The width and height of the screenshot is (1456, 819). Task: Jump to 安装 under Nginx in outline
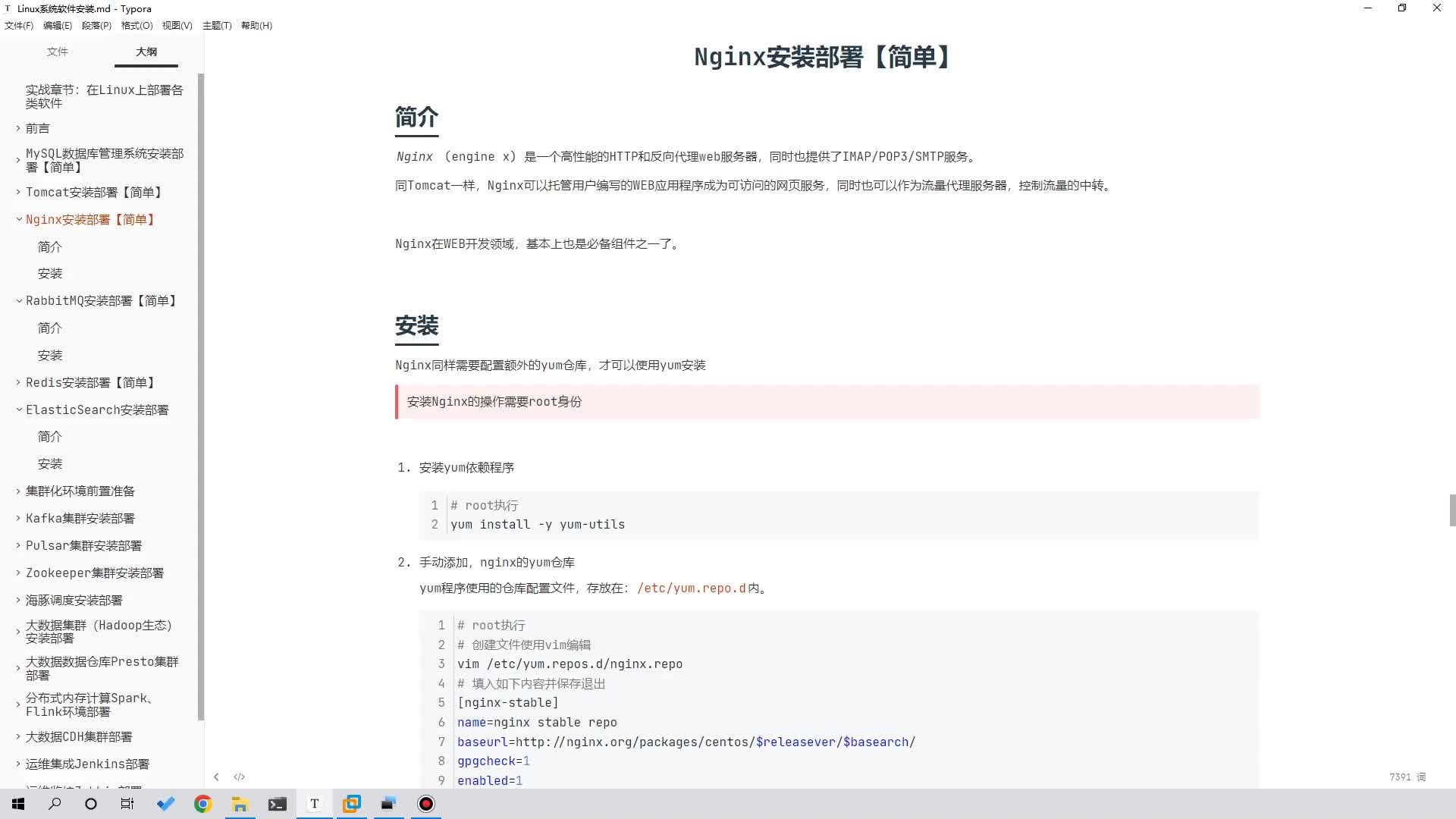pos(50,274)
